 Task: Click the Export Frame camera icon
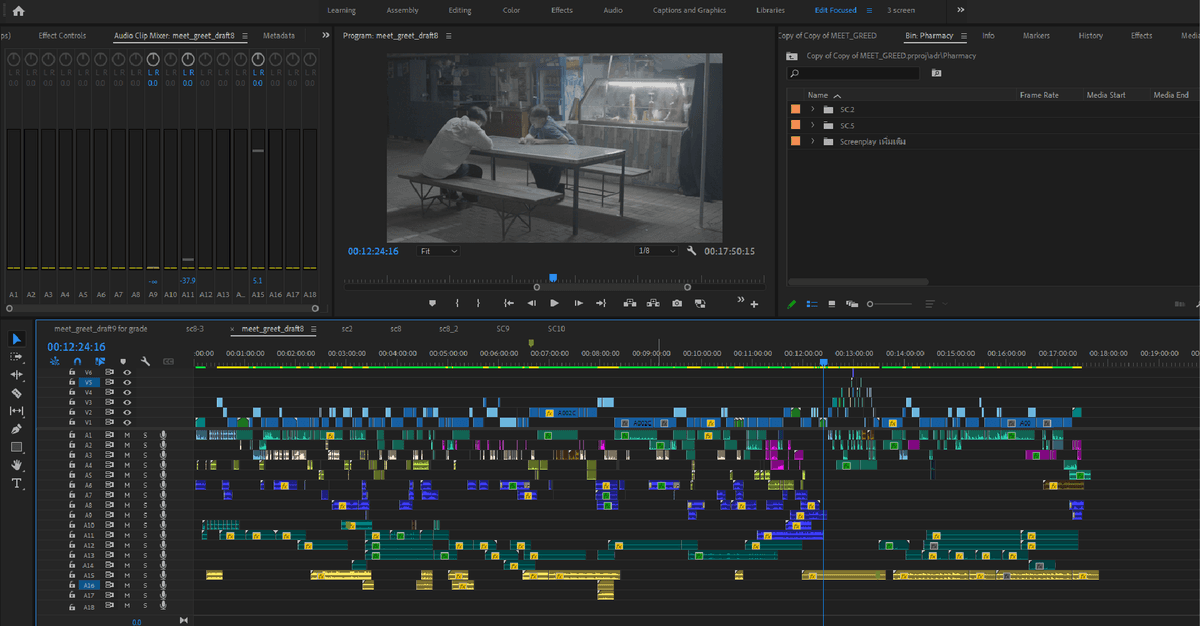click(x=677, y=303)
